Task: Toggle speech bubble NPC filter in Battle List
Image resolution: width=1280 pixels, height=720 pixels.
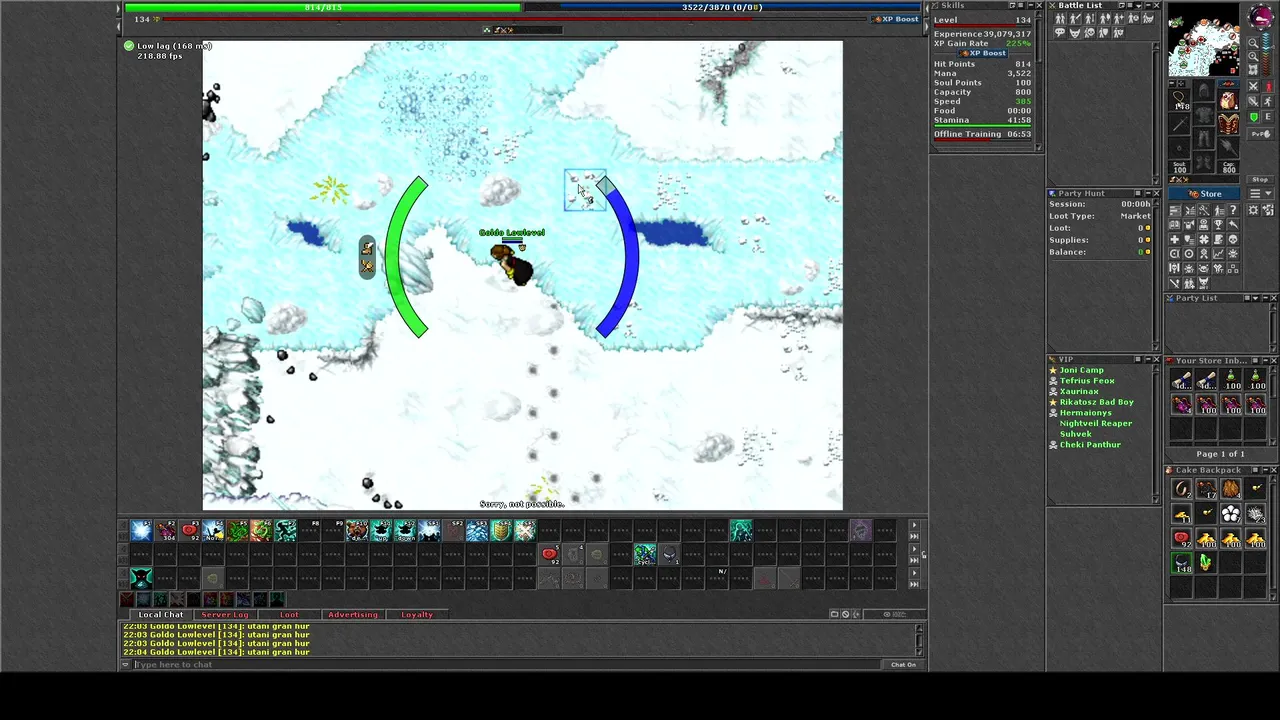Action: click(x=1060, y=32)
